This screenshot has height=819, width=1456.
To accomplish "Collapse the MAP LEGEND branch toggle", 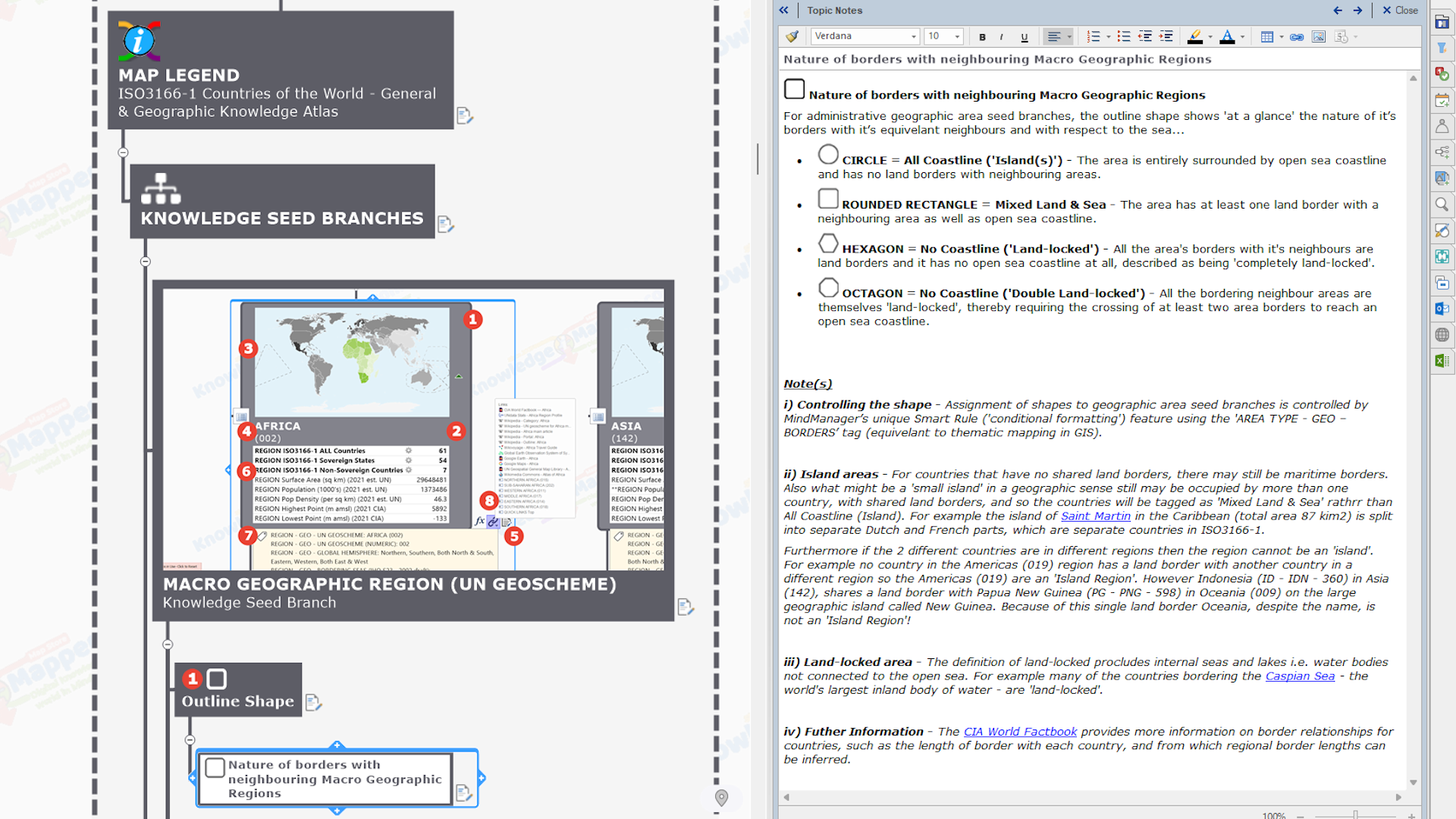I will (123, 152).
